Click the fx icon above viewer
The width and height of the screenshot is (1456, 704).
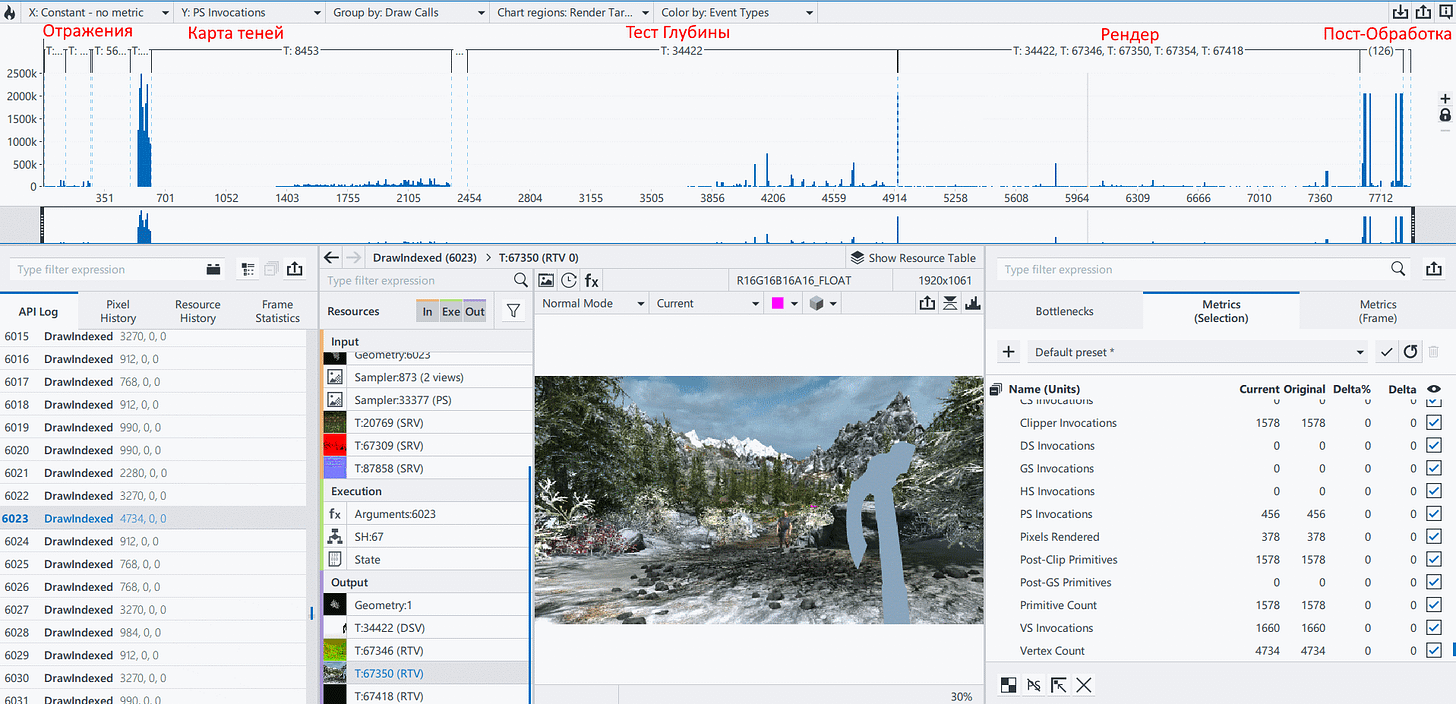click(592, 281)
